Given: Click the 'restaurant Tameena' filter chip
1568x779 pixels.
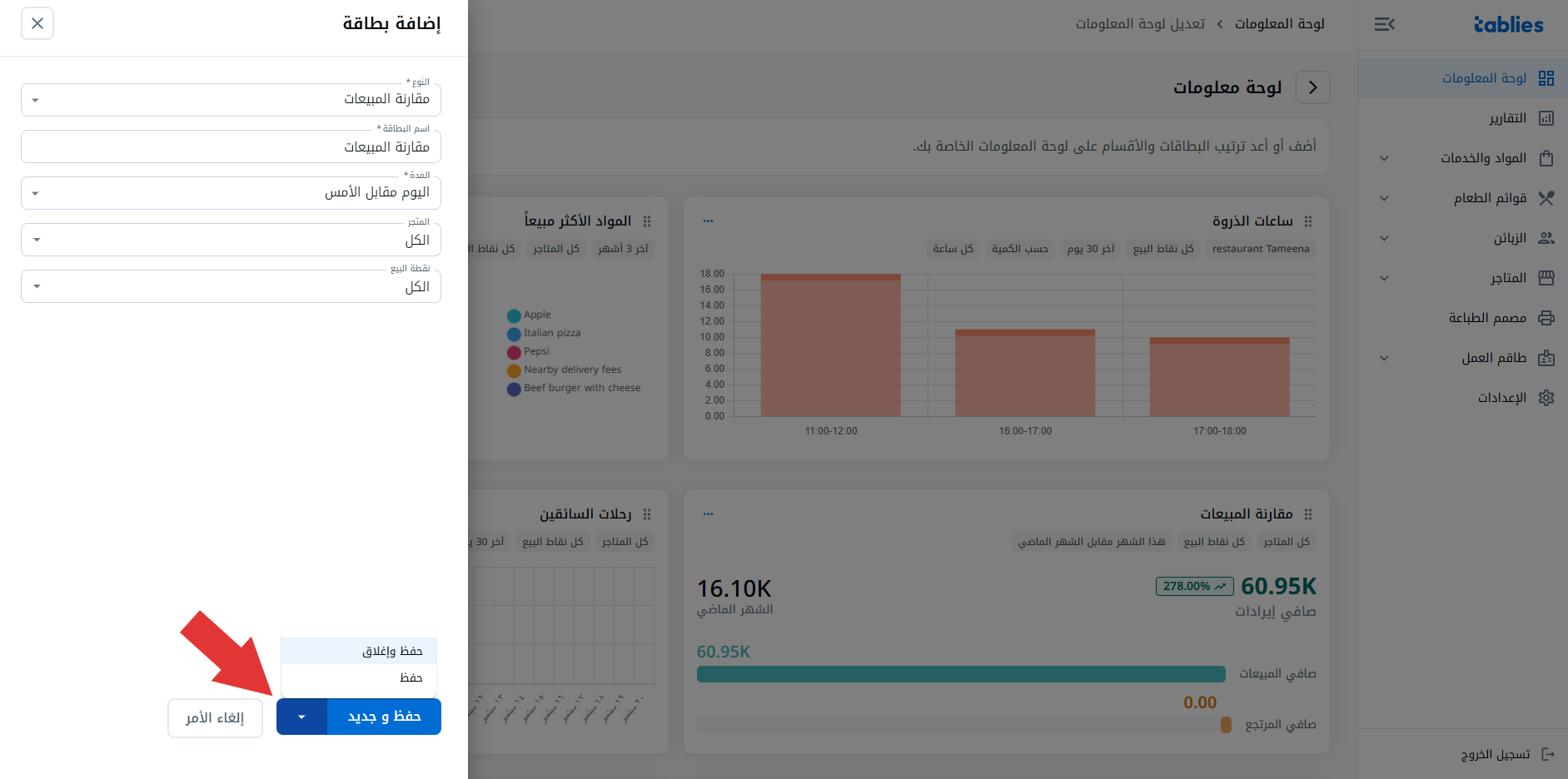Looking at the screenshot, I should tap(1261, 249).
